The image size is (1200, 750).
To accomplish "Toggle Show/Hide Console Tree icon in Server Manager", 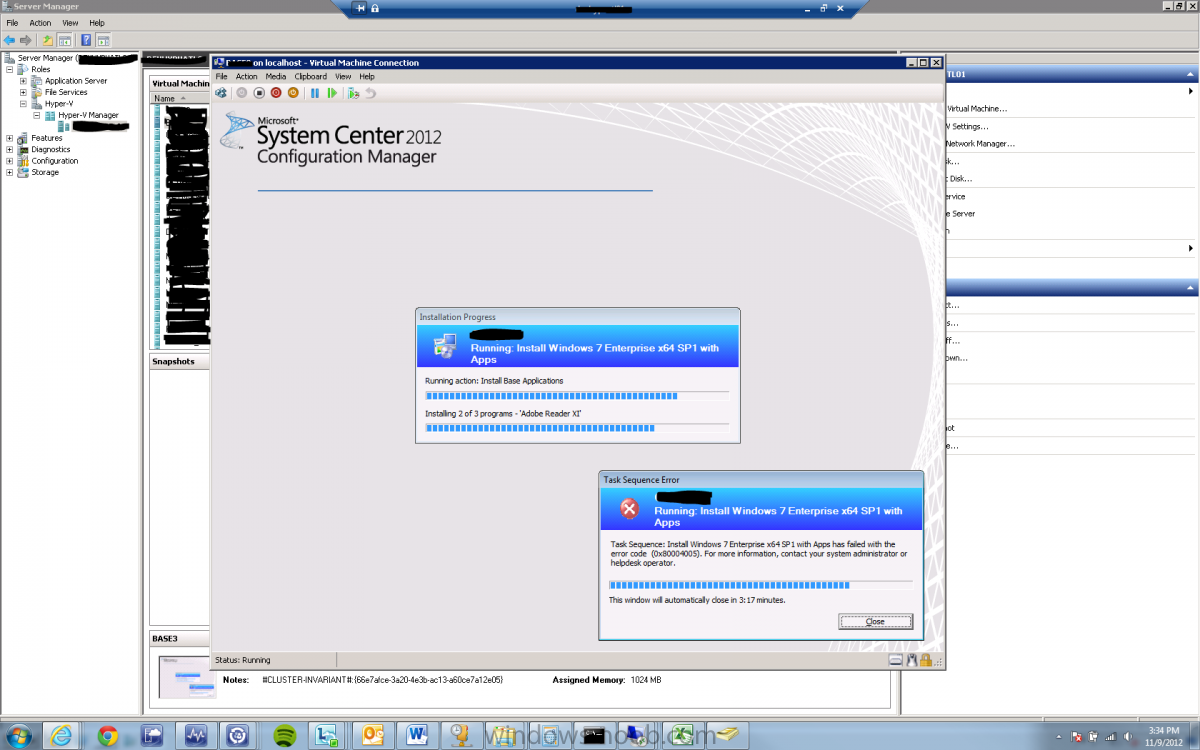I will [64, 40].
